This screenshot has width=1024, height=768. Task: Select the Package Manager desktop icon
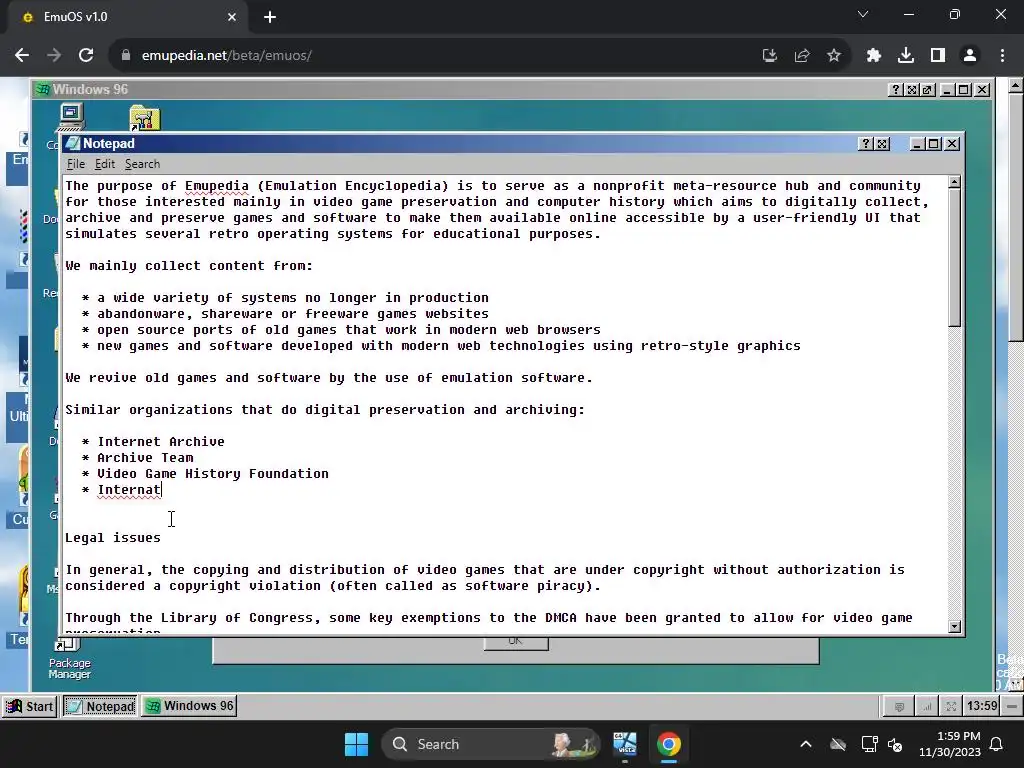coord(69,660)
